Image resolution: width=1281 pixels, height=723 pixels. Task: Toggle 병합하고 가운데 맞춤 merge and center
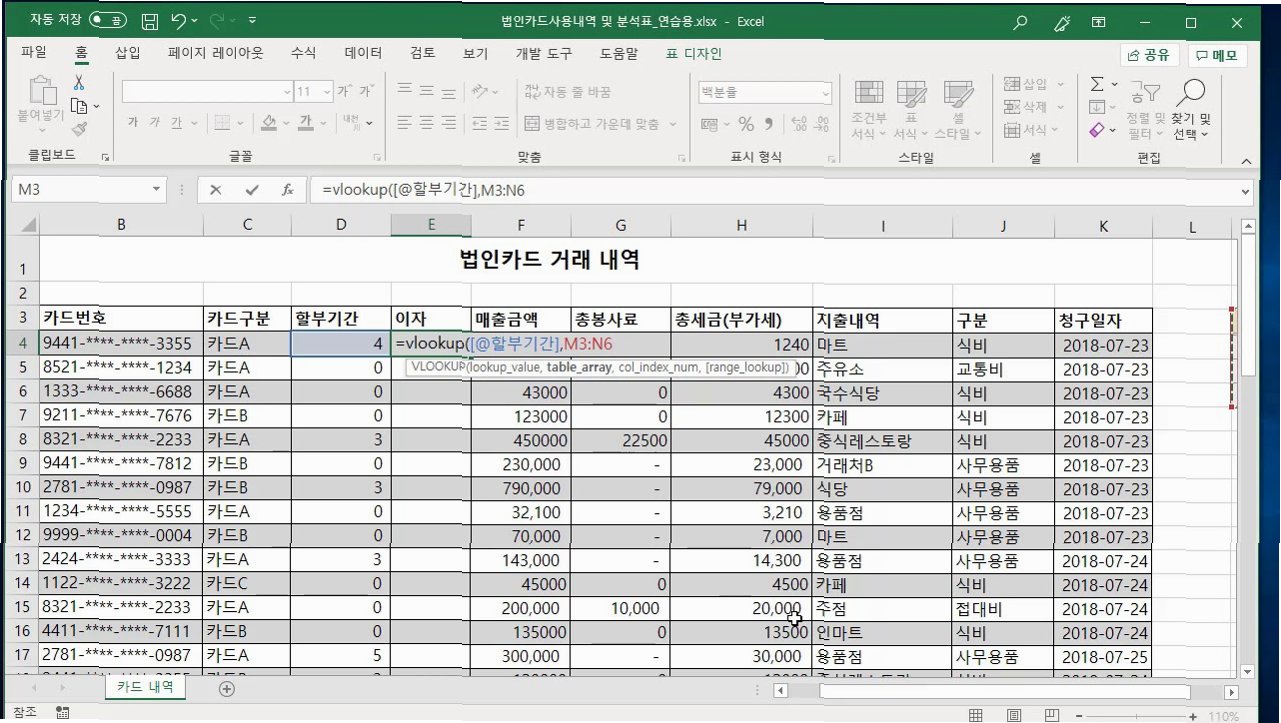point(592,124)
